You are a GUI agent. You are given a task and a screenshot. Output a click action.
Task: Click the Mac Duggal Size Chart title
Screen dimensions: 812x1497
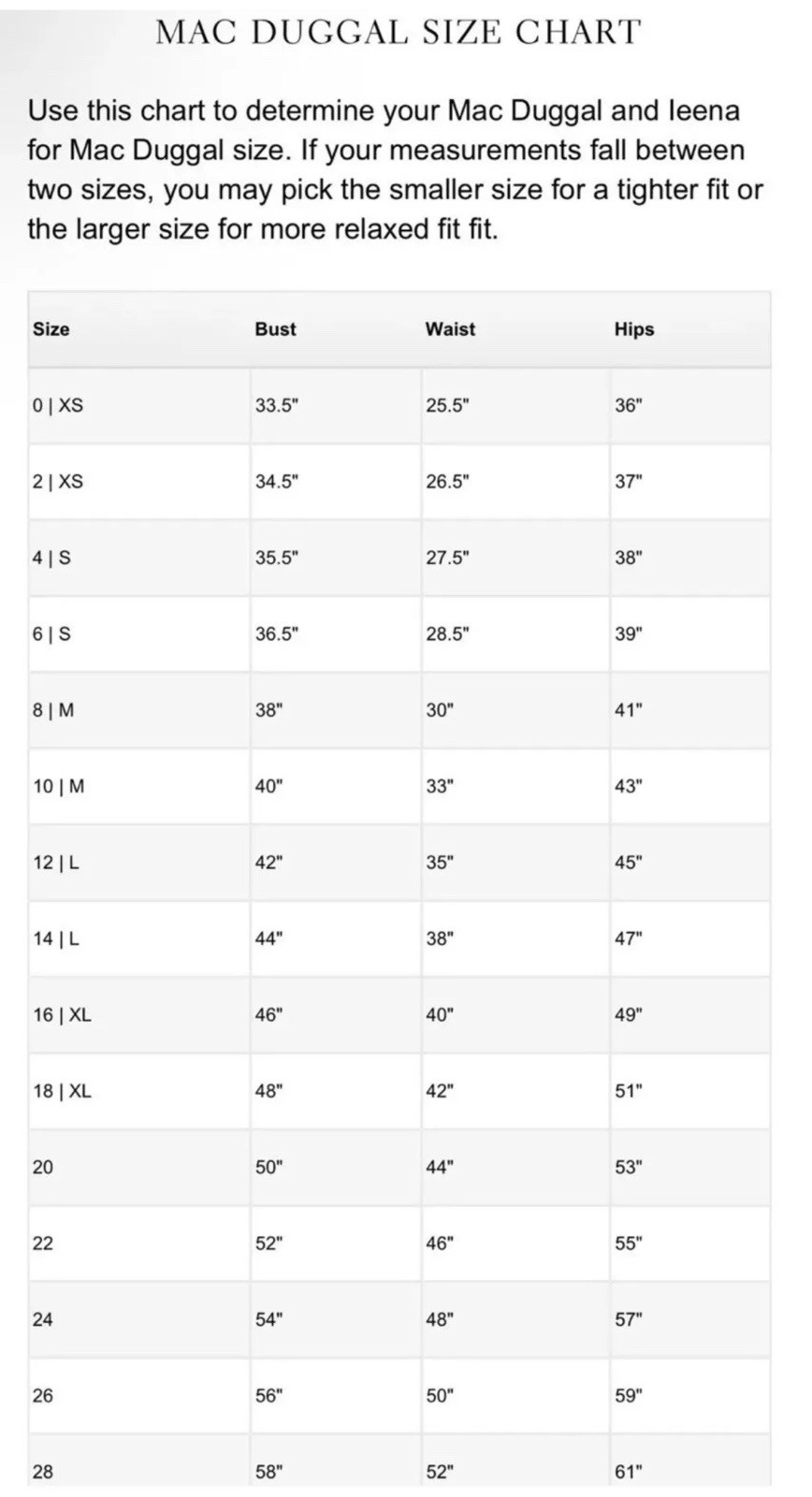click(399, 32)
